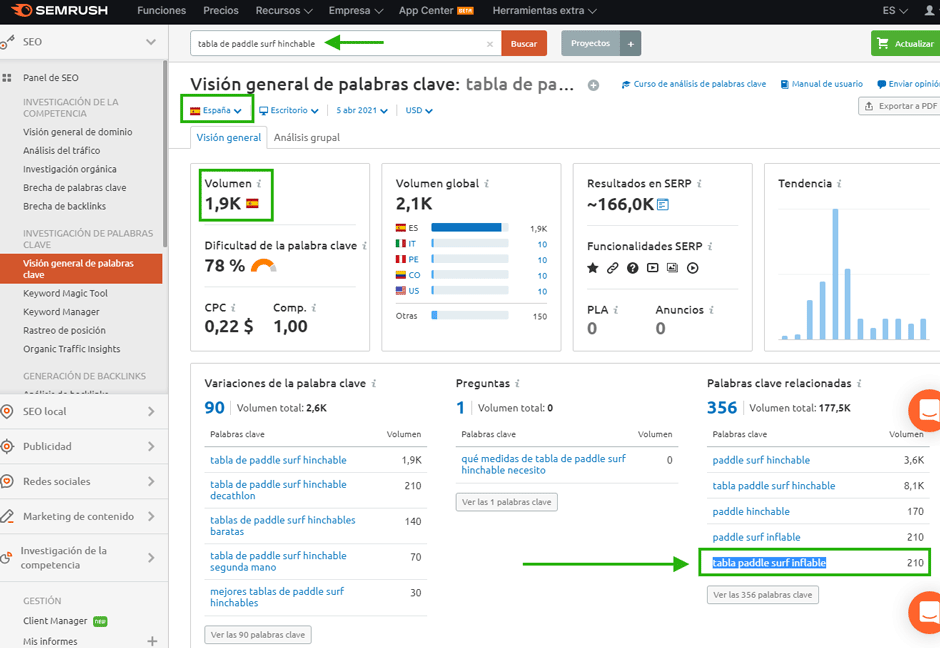Open the SERP results view icon
Viewport: 940px width, 648px height.
[x=663, y=205]
